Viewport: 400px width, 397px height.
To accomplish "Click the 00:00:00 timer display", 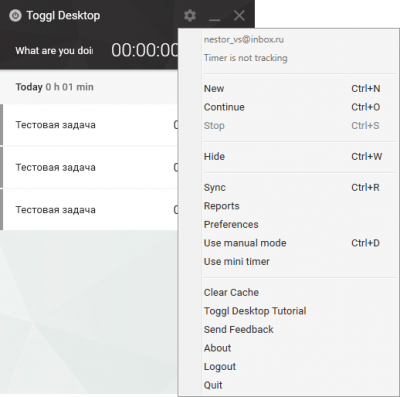I will tap(145, 51).
